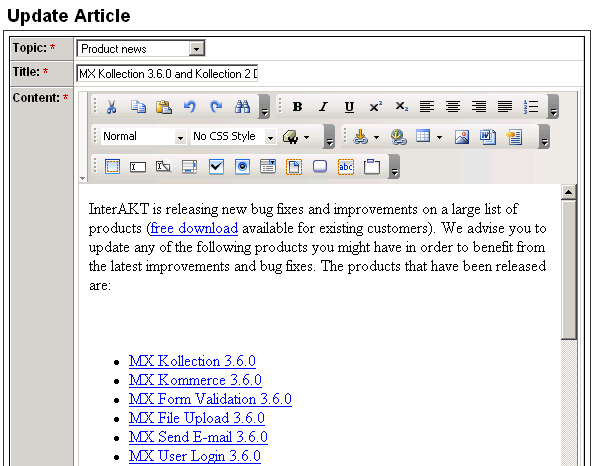Justify the text alignment
This screenshot has height=466, width=597.
505,107
